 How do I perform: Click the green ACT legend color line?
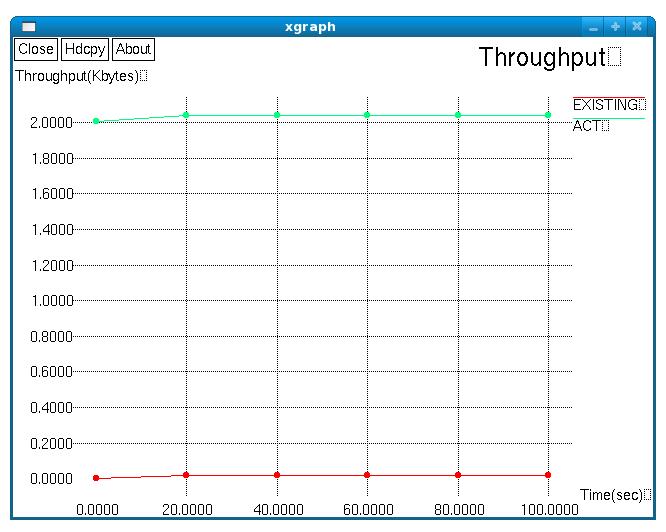pyautogui.click(x=609, y=118)
